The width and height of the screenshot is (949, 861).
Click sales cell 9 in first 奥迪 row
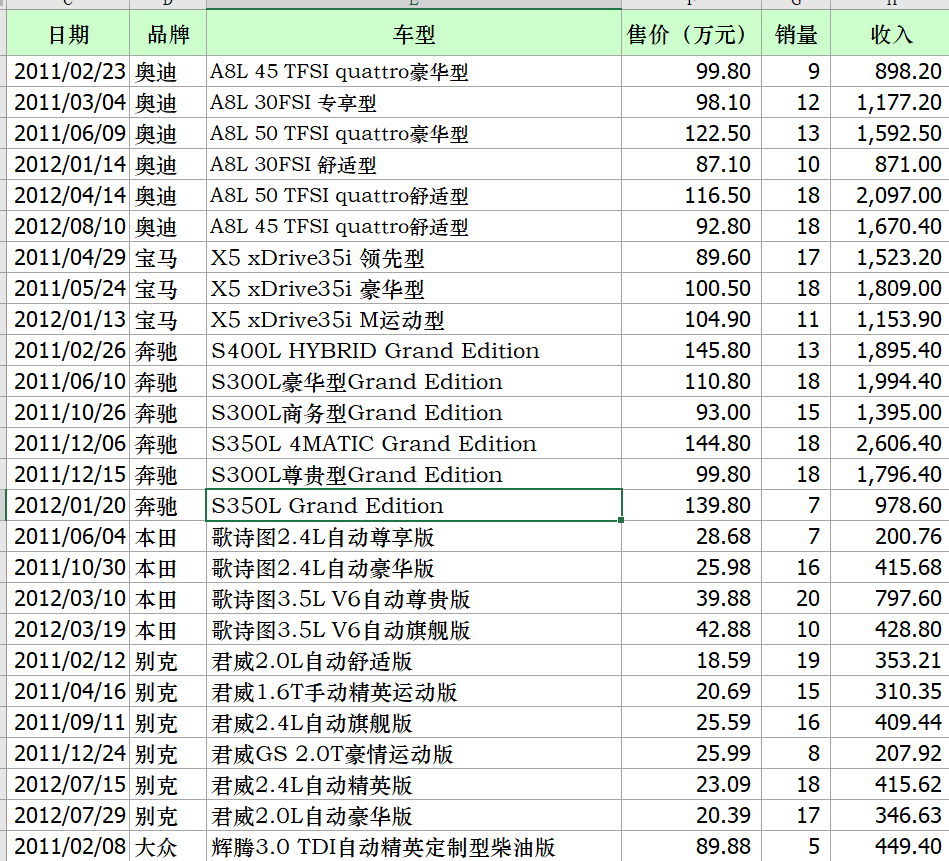click(795, 71)
